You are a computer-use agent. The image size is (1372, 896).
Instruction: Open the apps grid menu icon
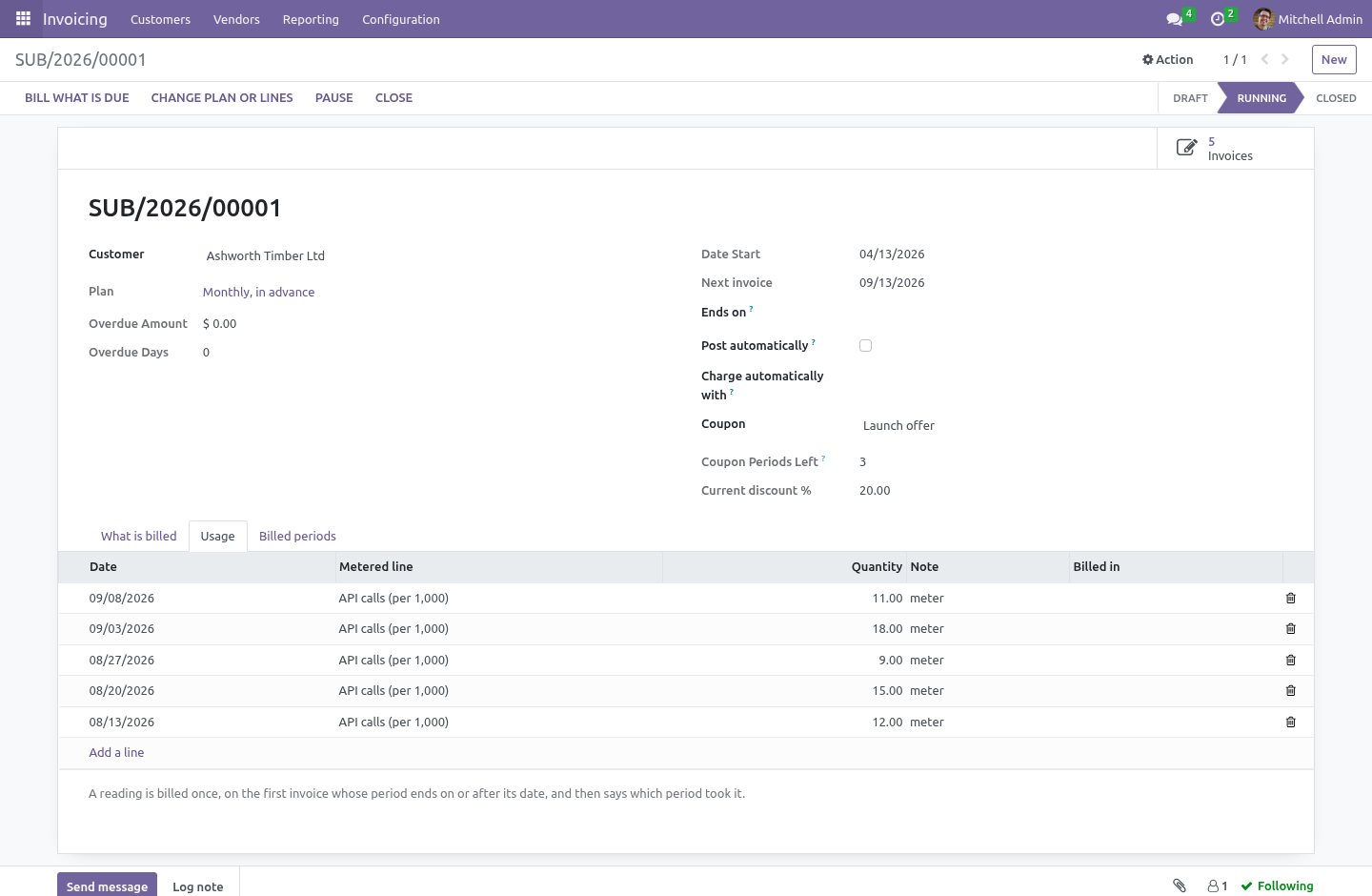coord(23,19)
